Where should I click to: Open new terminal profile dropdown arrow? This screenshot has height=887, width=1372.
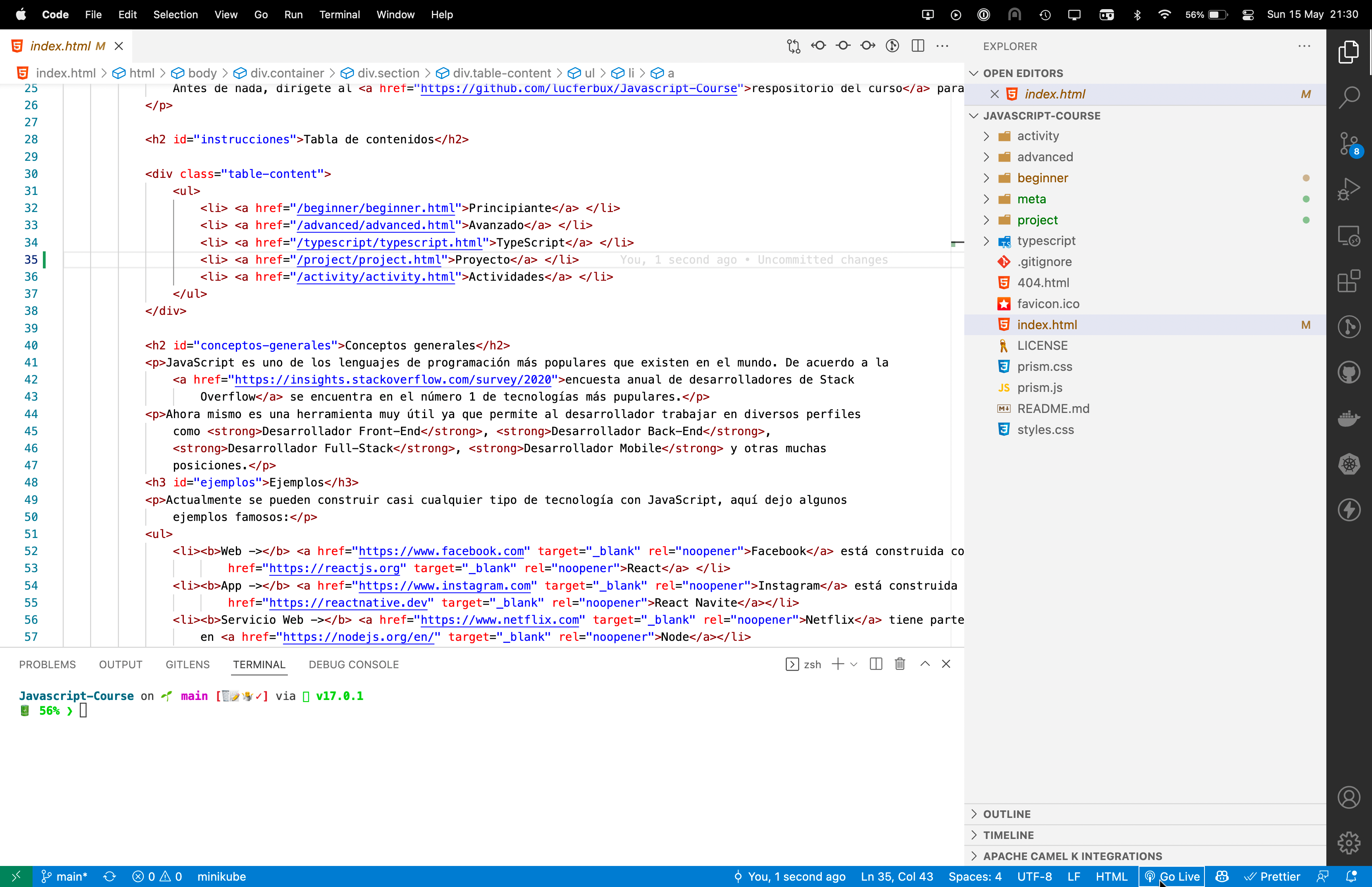click(854, 664)
